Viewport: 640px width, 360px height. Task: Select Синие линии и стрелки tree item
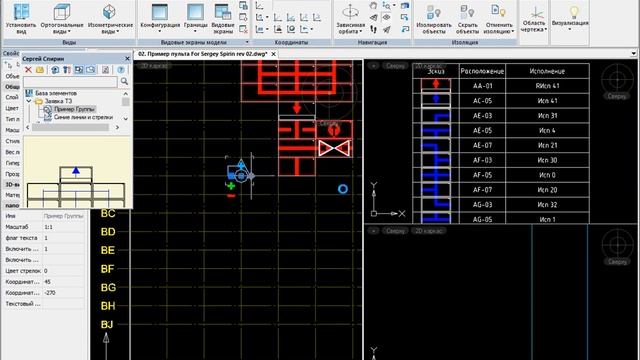[x=83, y=117]
